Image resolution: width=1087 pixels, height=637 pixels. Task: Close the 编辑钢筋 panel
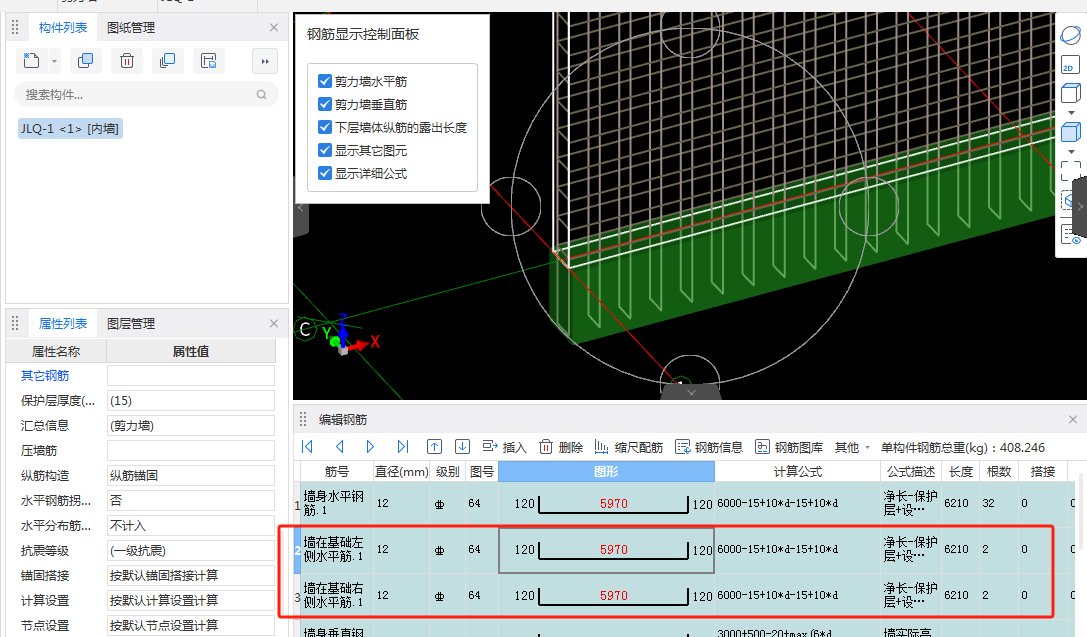click(1072, 419)
